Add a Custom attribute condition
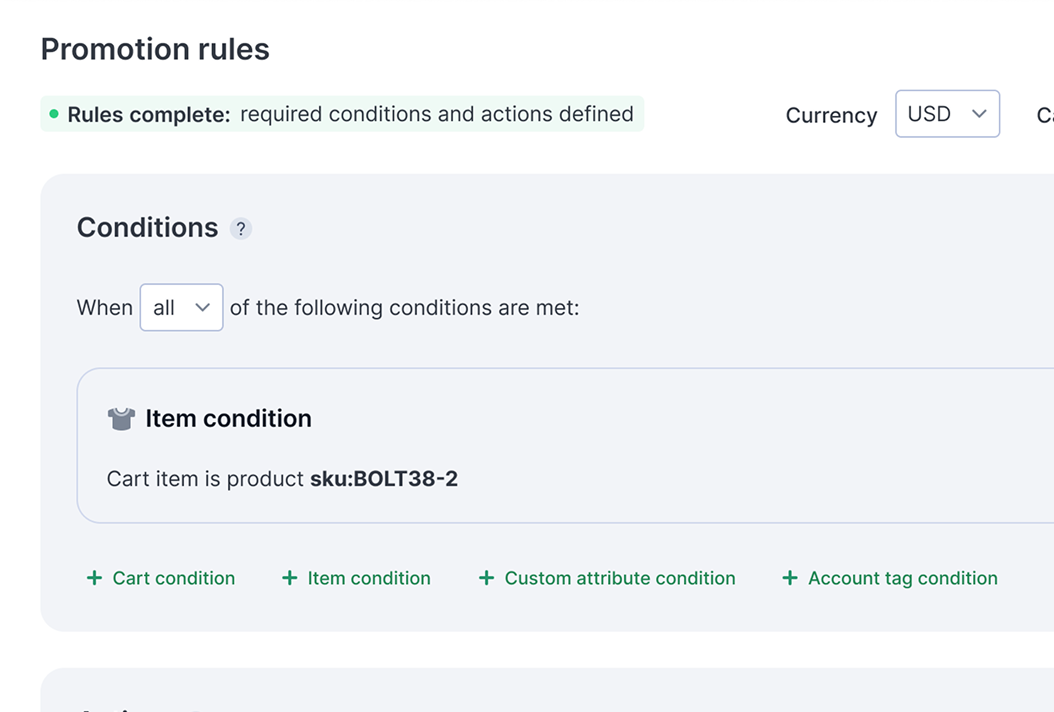The image size is (1054, 712). coord(619,578)
